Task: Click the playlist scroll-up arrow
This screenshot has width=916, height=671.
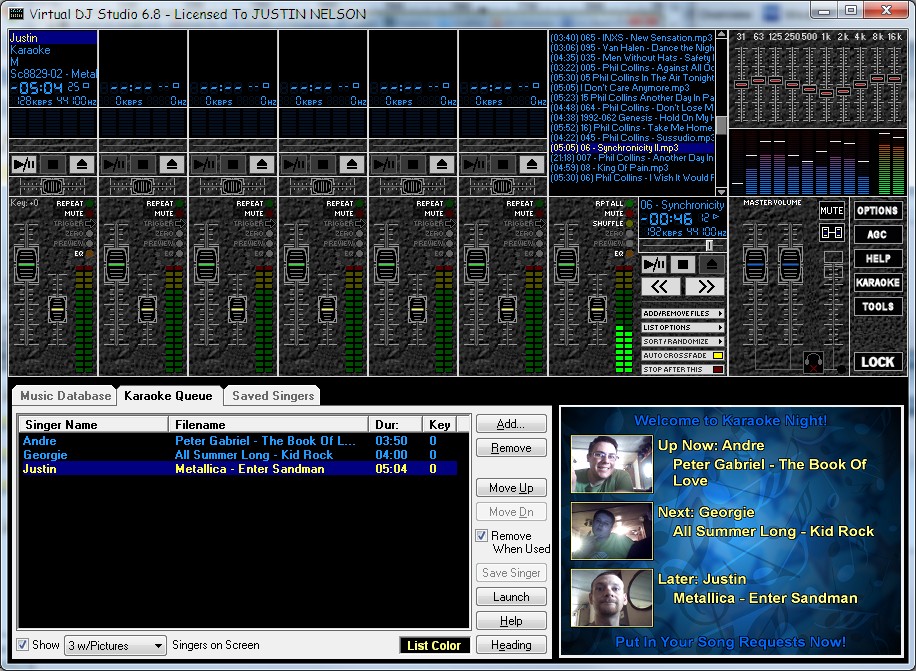Action: [721, 34]
